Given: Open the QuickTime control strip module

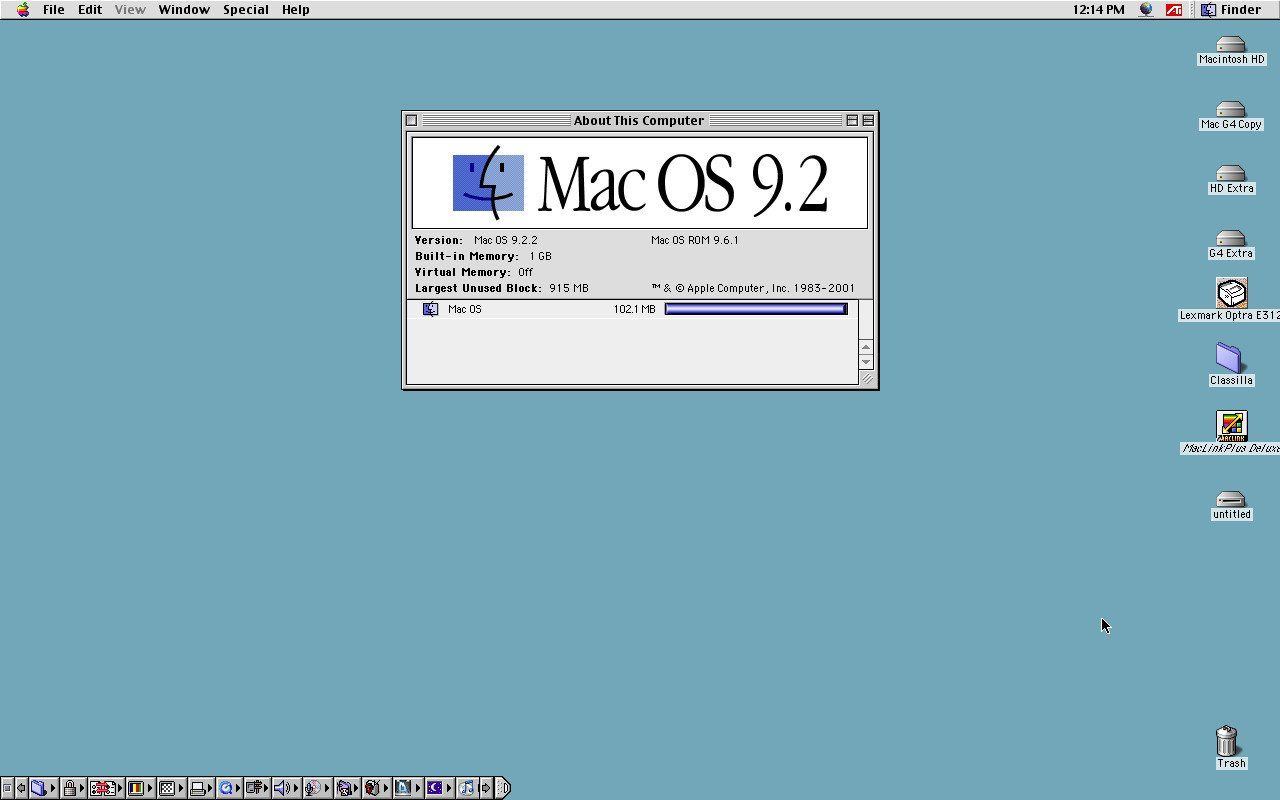Looking at the screenshot, I should [228, 788].
